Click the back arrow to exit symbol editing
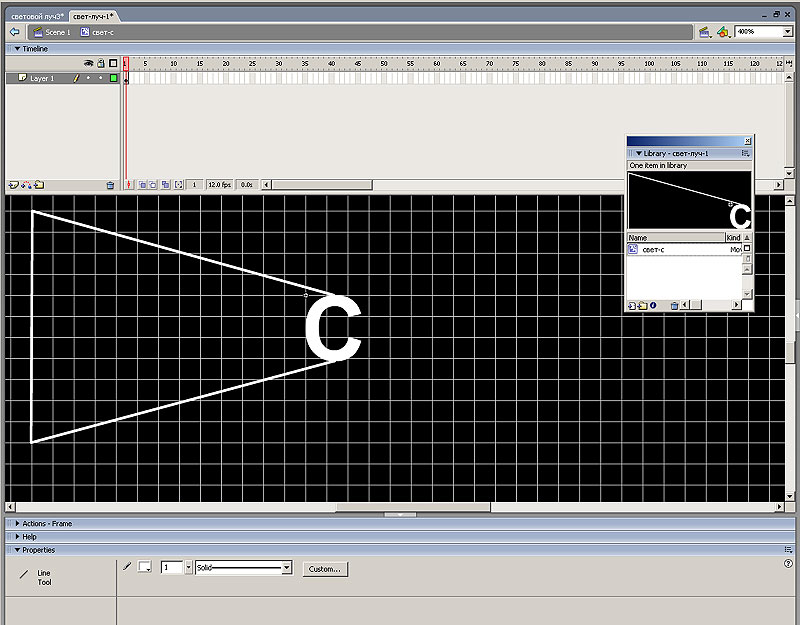The width and height of the screenshot is (800, 625). tap(14, 32)
